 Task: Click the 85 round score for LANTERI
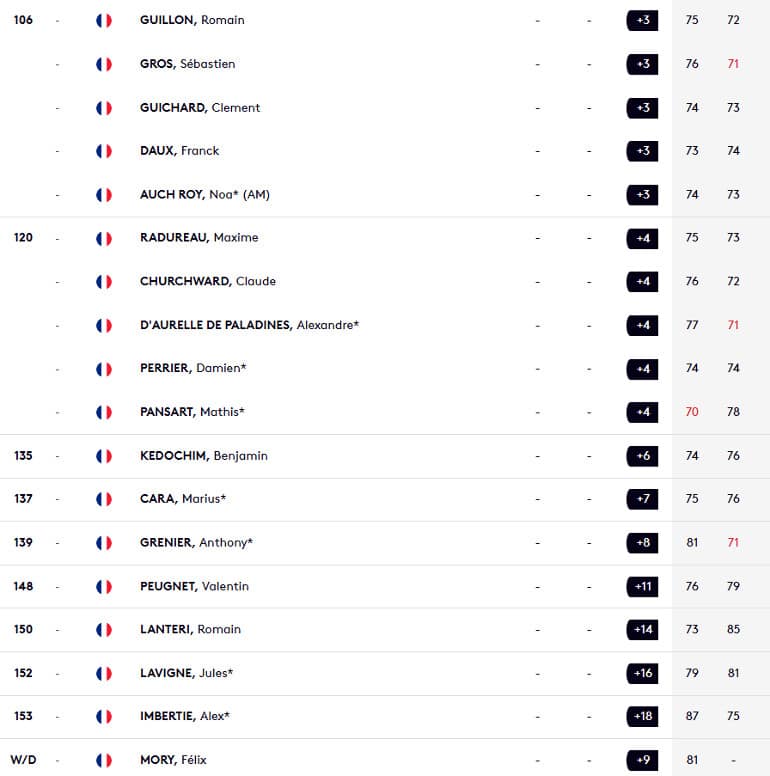click(x=733, y=629)
